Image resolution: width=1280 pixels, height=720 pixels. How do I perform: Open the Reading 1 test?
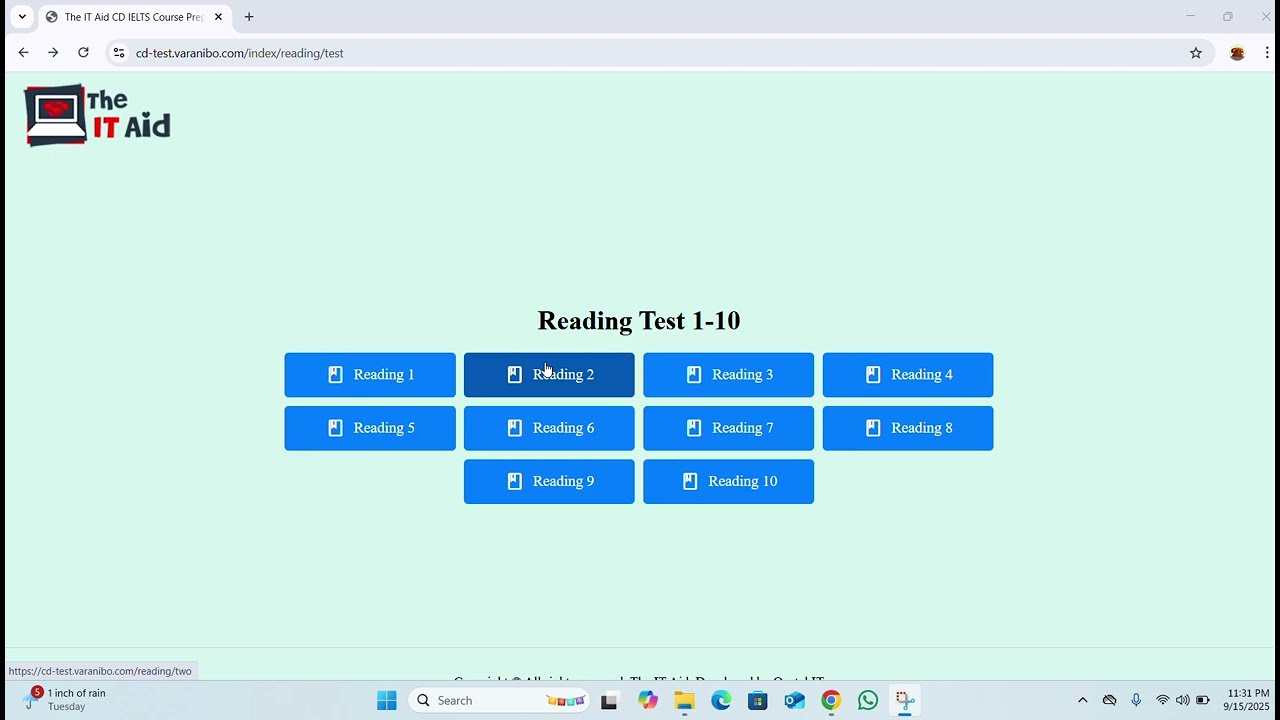pos(370,374)
